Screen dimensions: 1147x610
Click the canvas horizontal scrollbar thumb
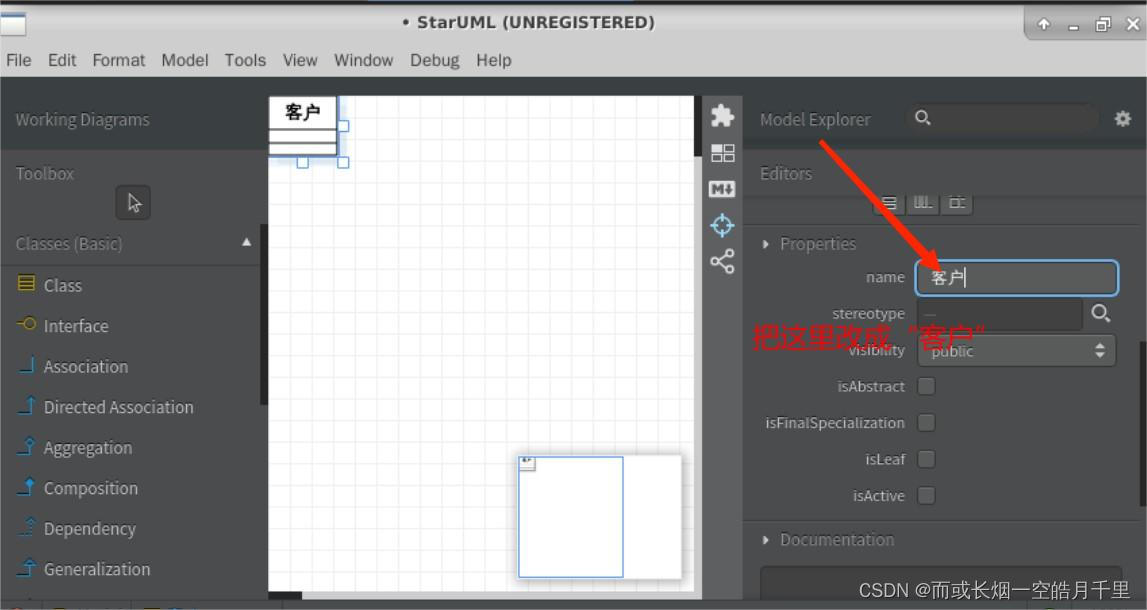pyautogui.click(x=285, y=595)
